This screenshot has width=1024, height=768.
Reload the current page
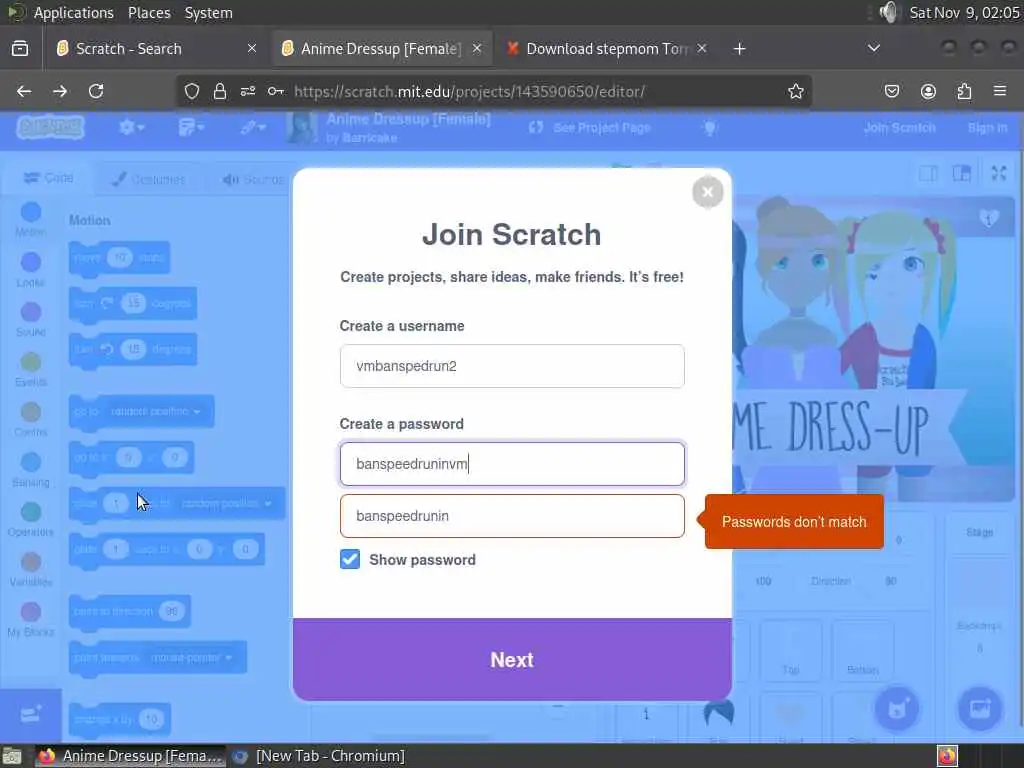[96, 91]
